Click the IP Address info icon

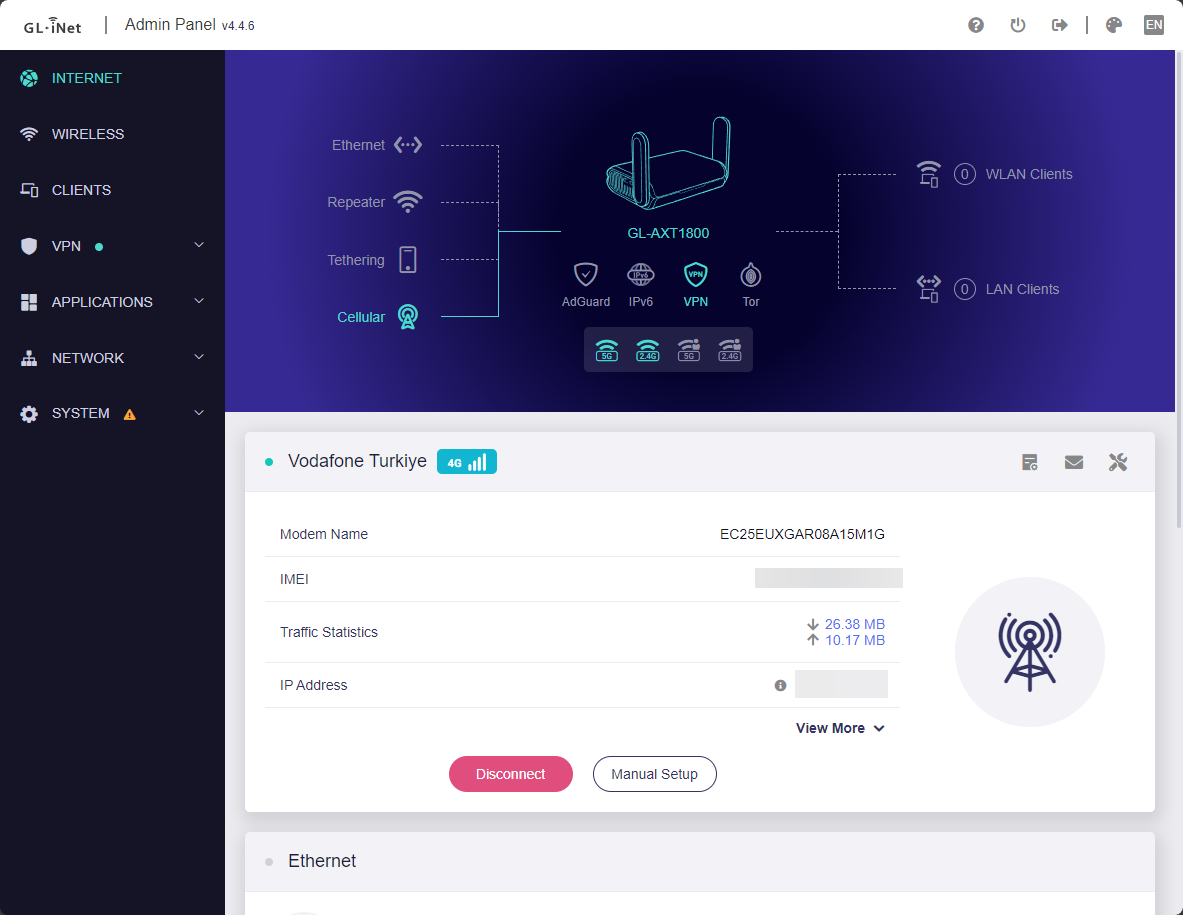click(780, 685)
